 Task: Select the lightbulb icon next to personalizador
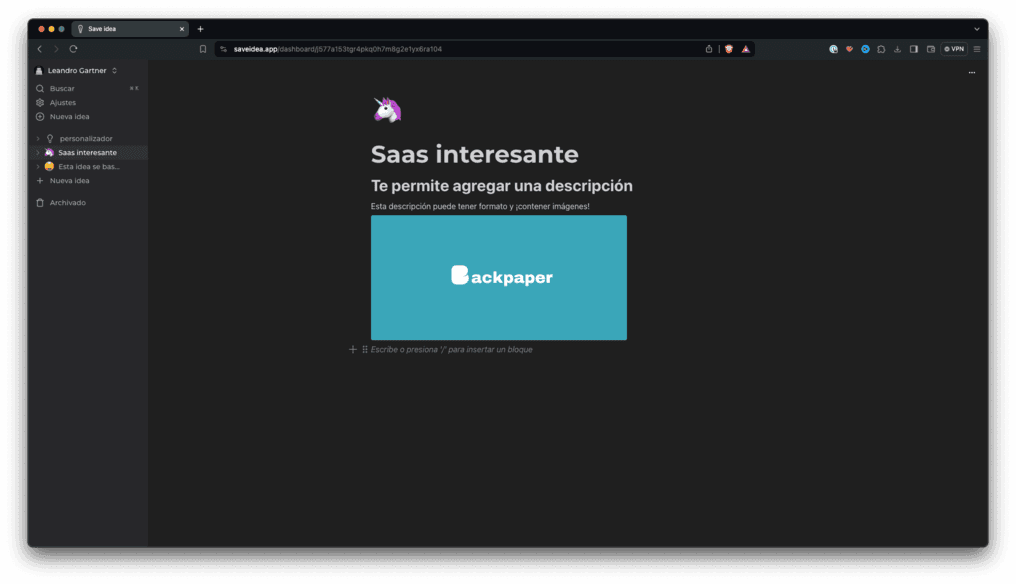[48, 138]
